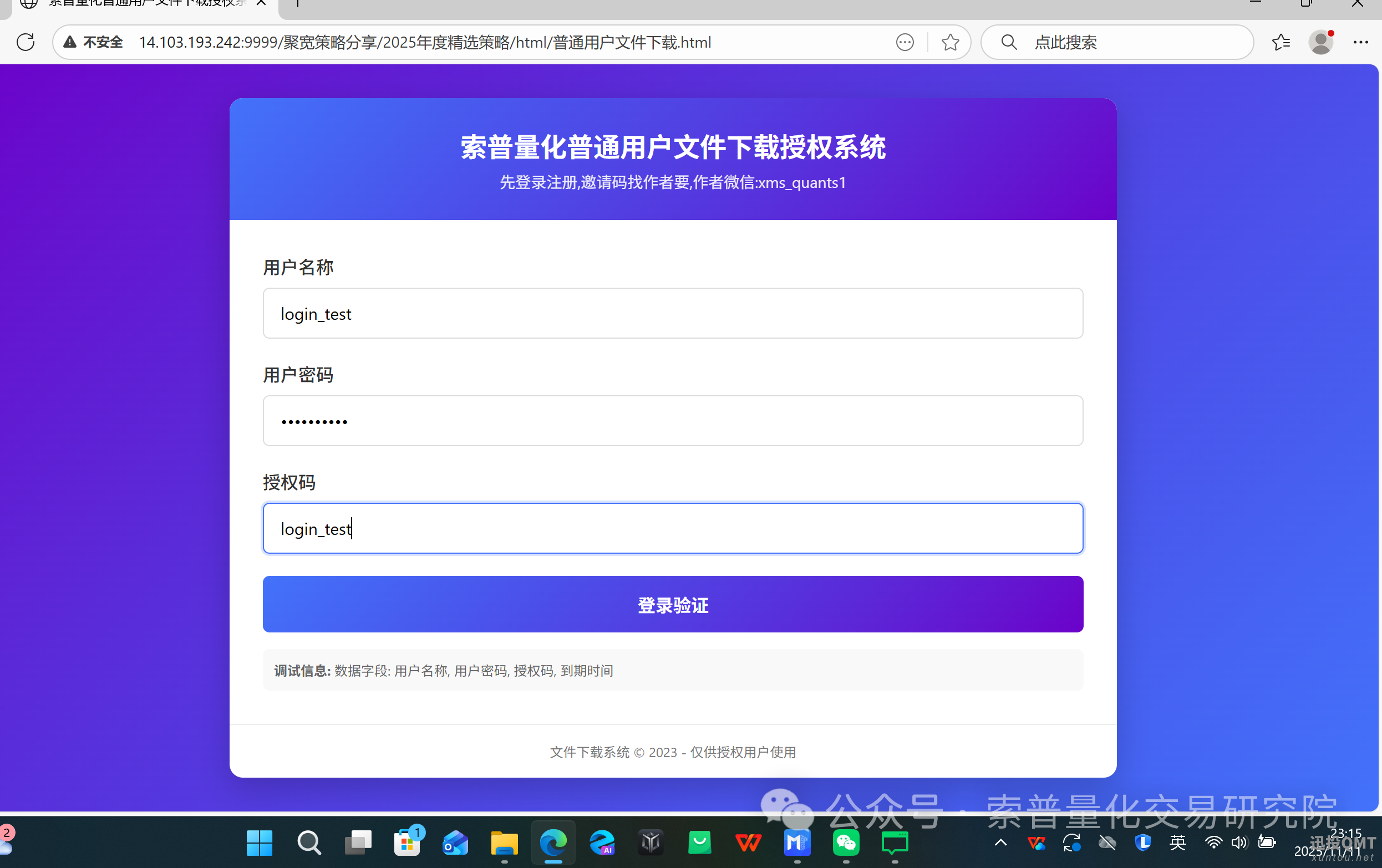Launch WPS Office from the taskbar
Viewport: 1382px width, 868px height.
click(x=748, y=842)
